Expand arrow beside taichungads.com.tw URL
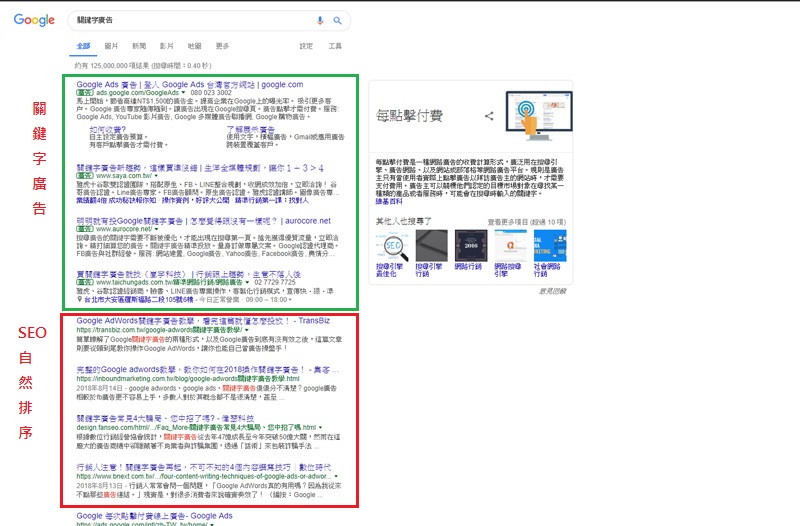The width and height of the screenshot is (800, 526). coord(247,282)
